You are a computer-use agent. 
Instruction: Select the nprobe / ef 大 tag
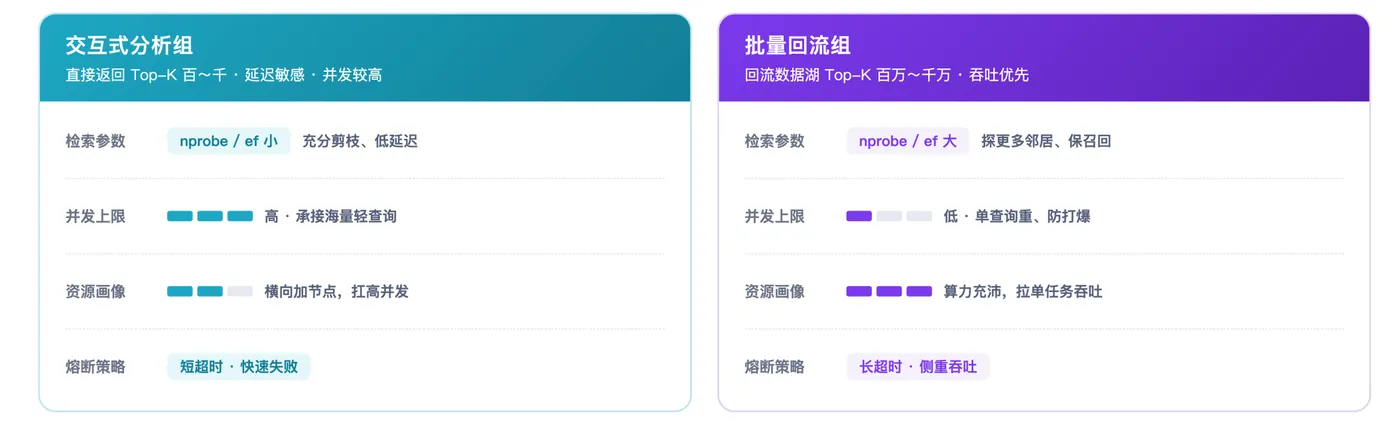pos(908,141)
